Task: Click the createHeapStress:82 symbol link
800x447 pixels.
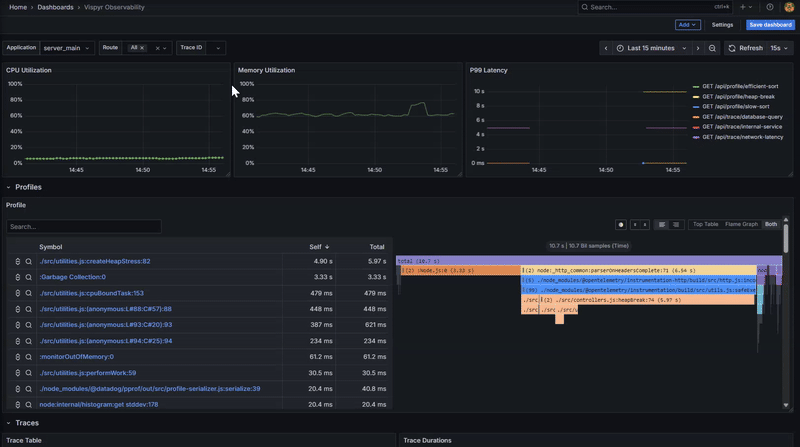Action: (95, 261)
